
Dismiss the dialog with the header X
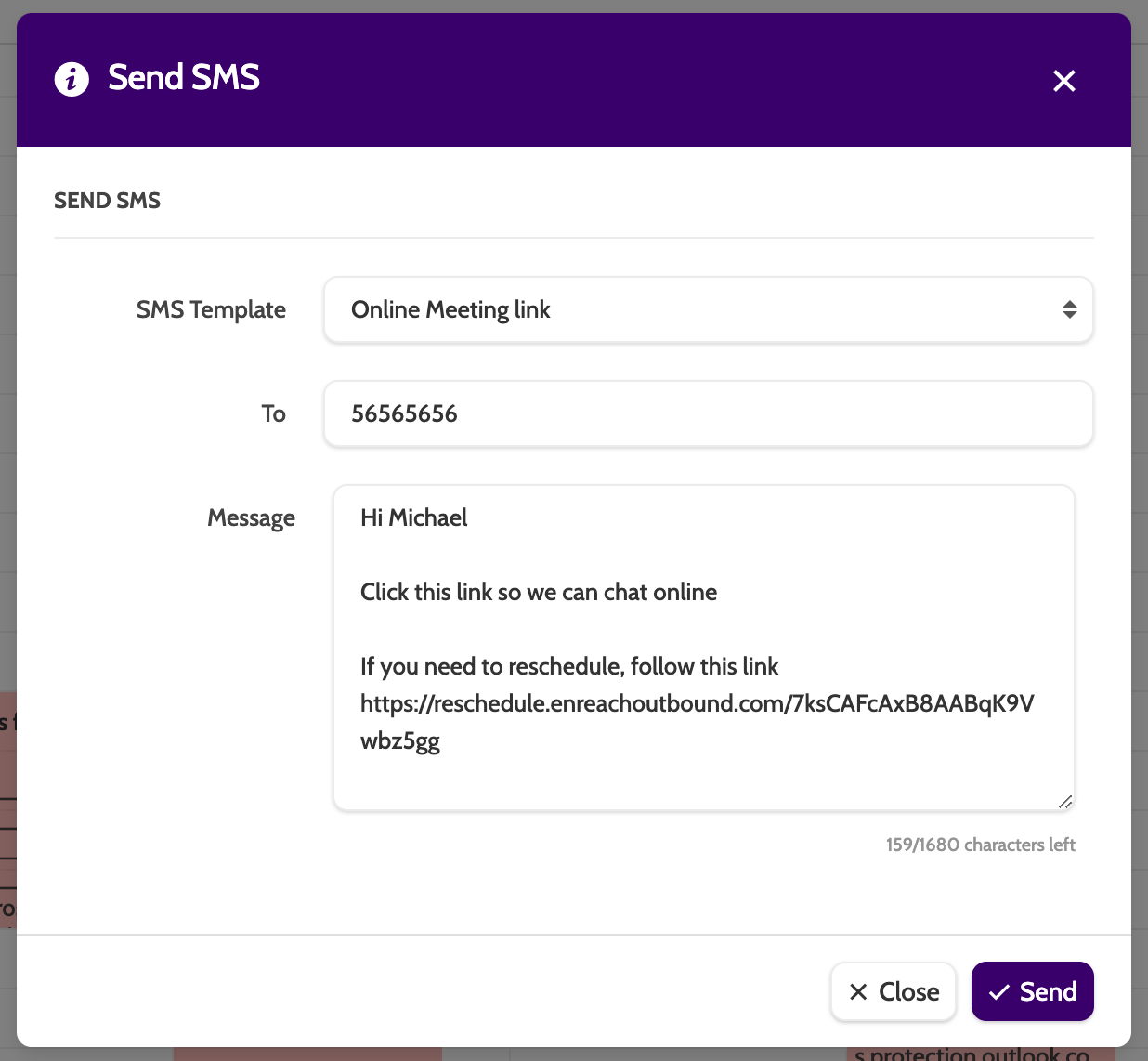pyautogui.click(x=1063, y=81)
